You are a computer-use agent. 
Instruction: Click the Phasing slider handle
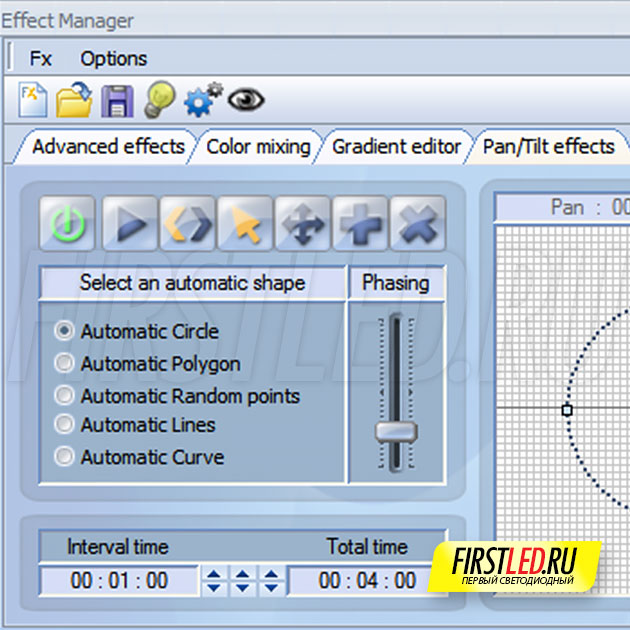click(396, 433)
